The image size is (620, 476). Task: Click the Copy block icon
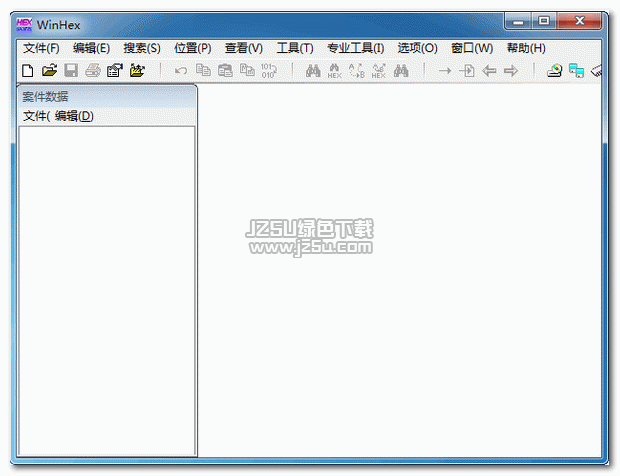(x=203, y=70)
